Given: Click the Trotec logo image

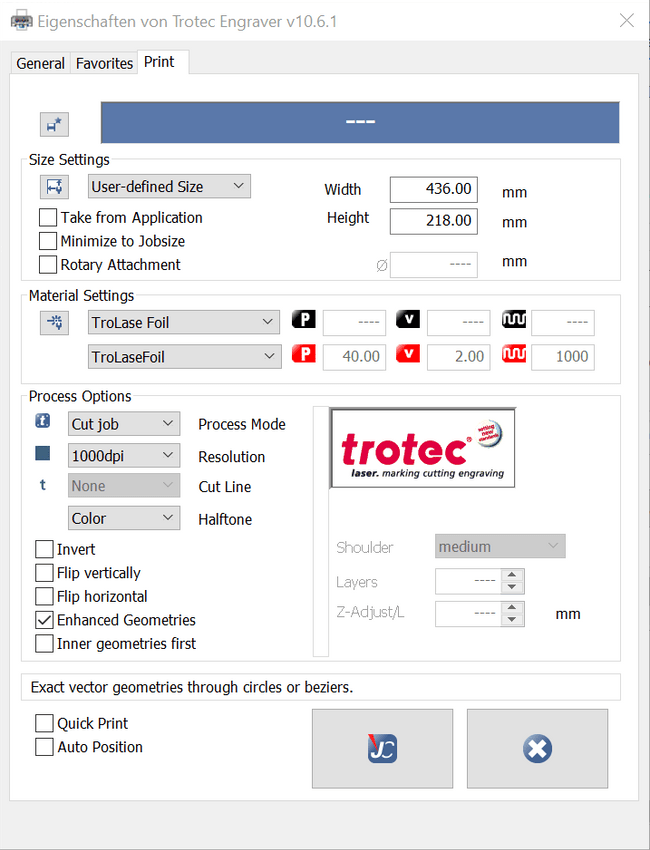Looking at the screenshot, I should tap(423, 448).
